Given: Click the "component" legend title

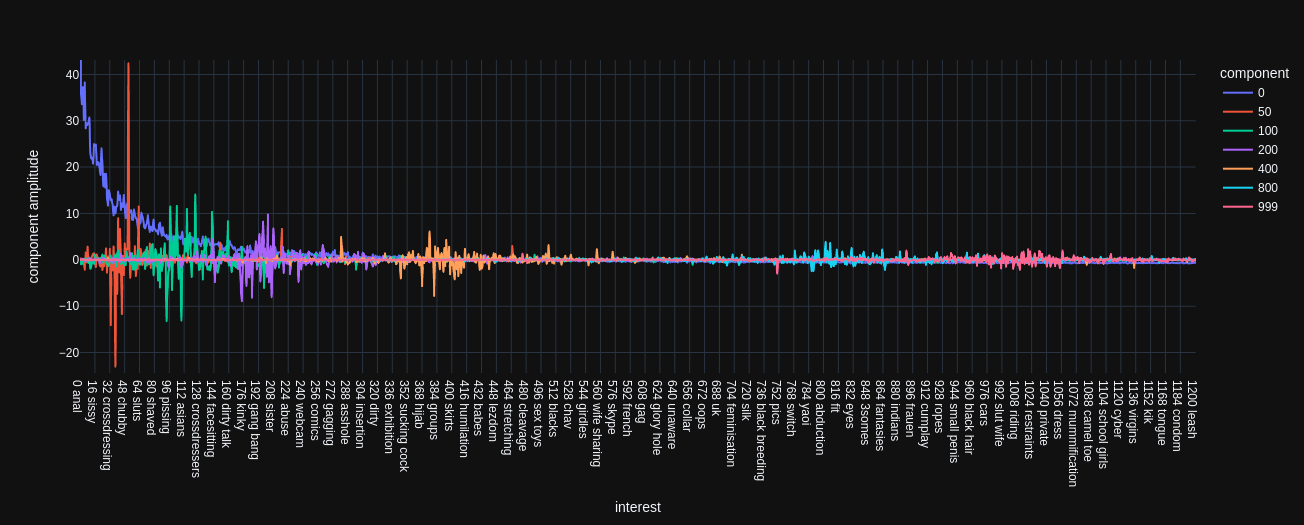Looking at the screenshot, I should click(x=1253, y=73).
